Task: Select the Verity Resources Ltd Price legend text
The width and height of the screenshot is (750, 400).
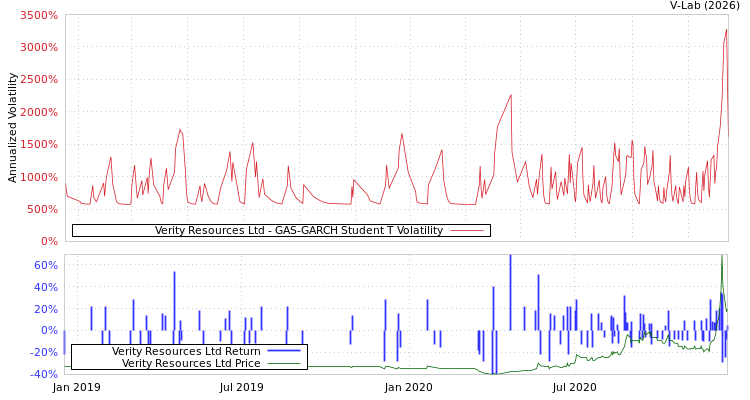Action: point(191,363)
